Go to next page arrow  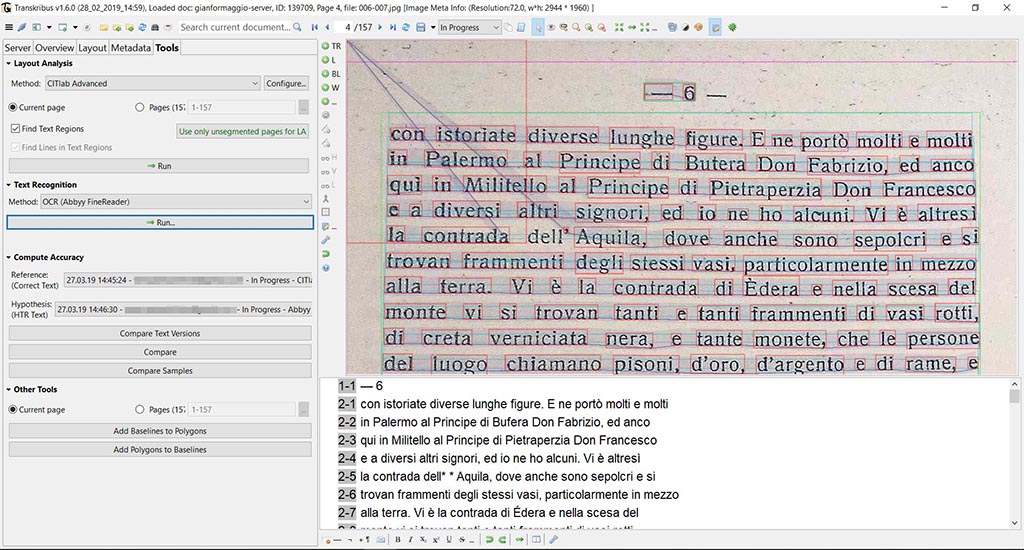380,27
